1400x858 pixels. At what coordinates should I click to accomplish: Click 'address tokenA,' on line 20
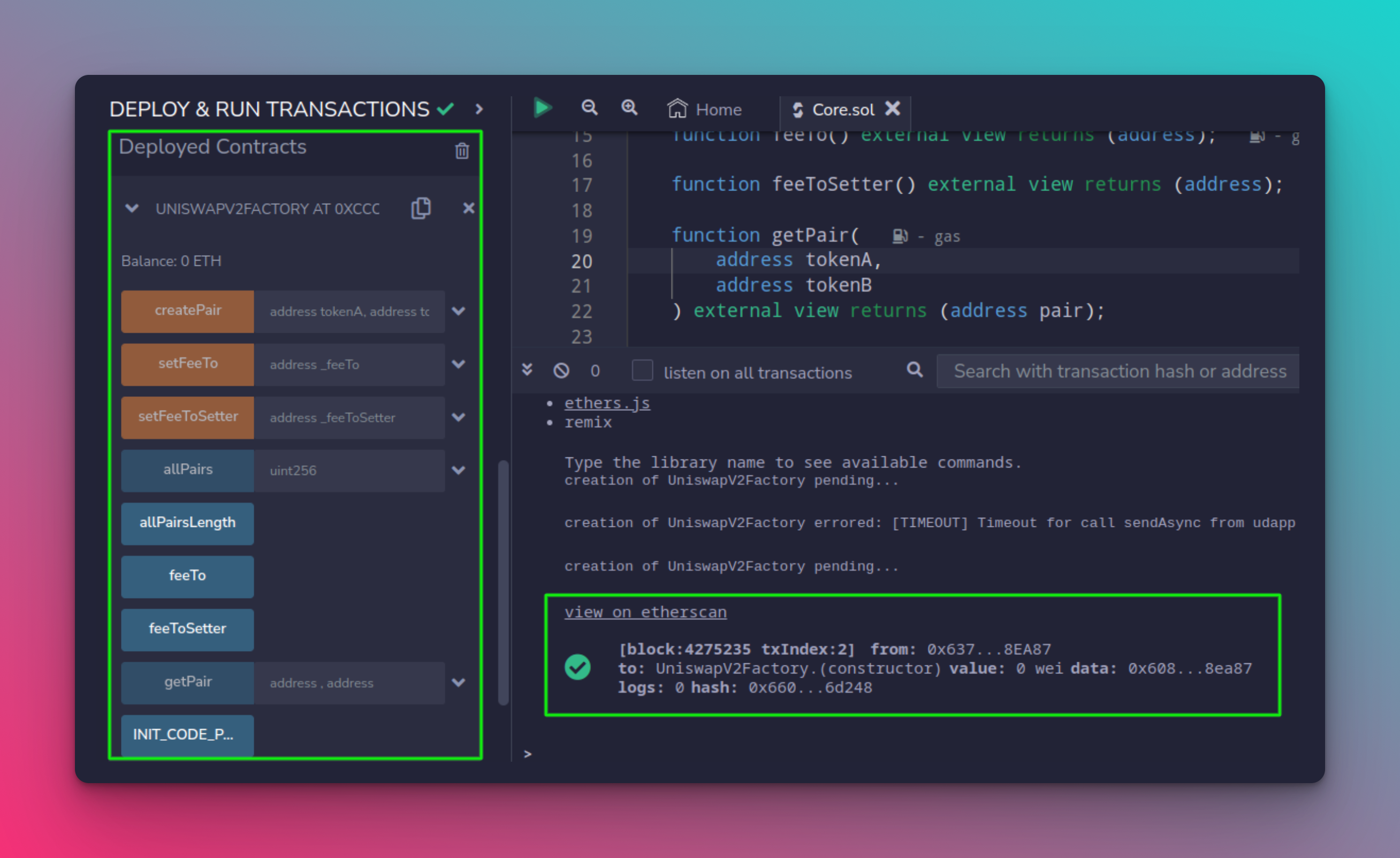[798, 260]
